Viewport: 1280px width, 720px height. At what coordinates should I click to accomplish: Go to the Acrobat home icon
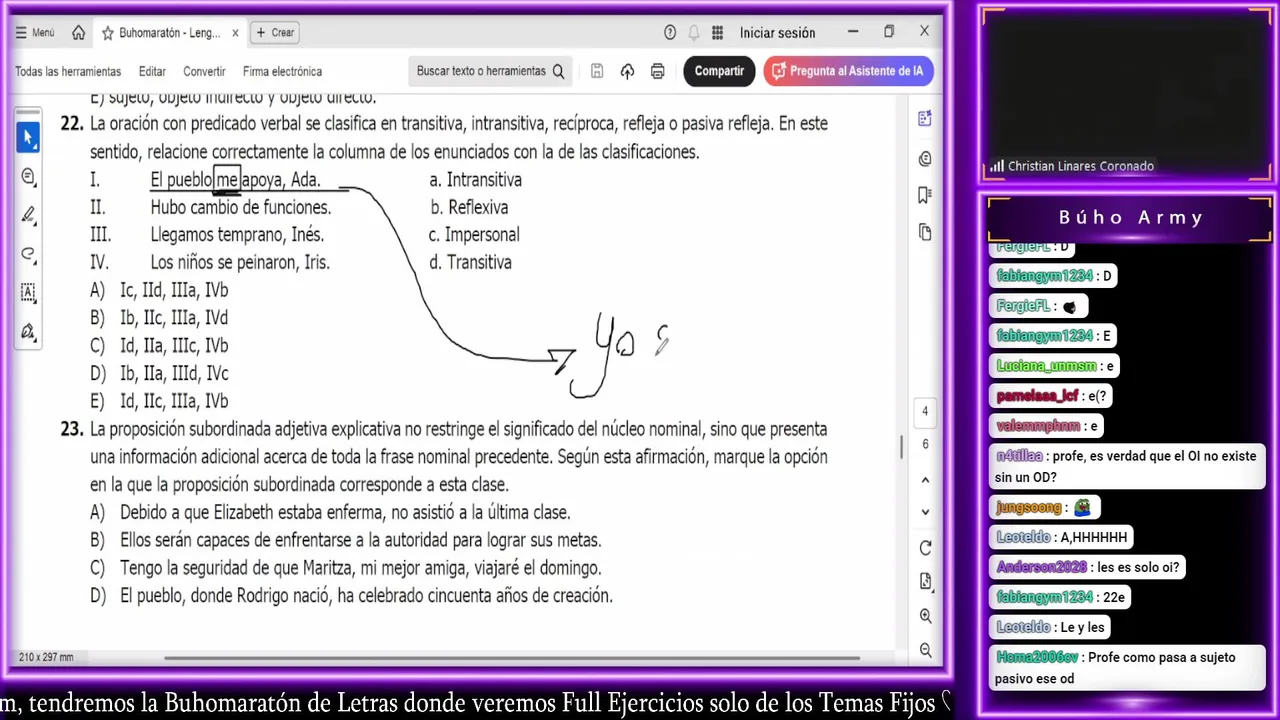(x=78, y=33)
